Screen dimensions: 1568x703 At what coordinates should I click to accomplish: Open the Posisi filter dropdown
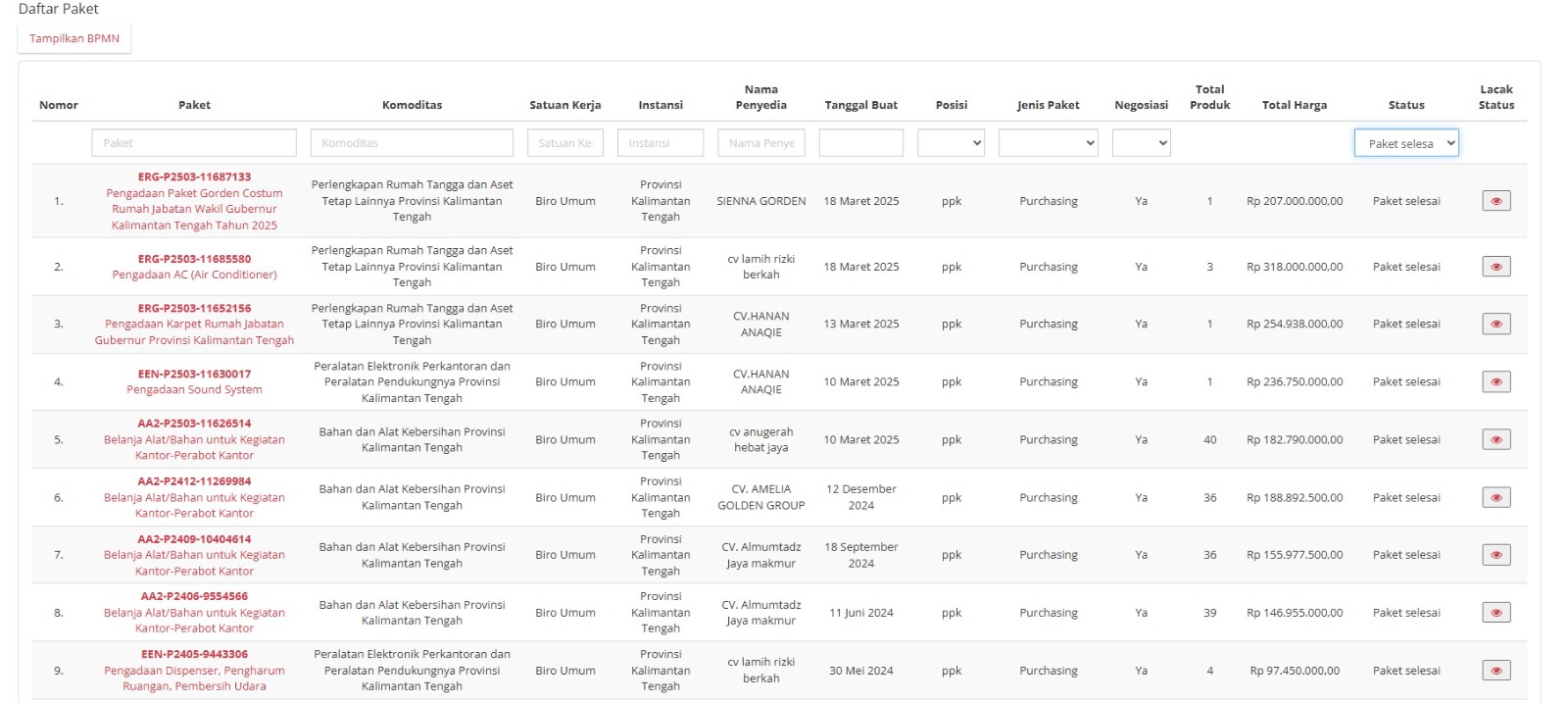(x=951, y=143)
